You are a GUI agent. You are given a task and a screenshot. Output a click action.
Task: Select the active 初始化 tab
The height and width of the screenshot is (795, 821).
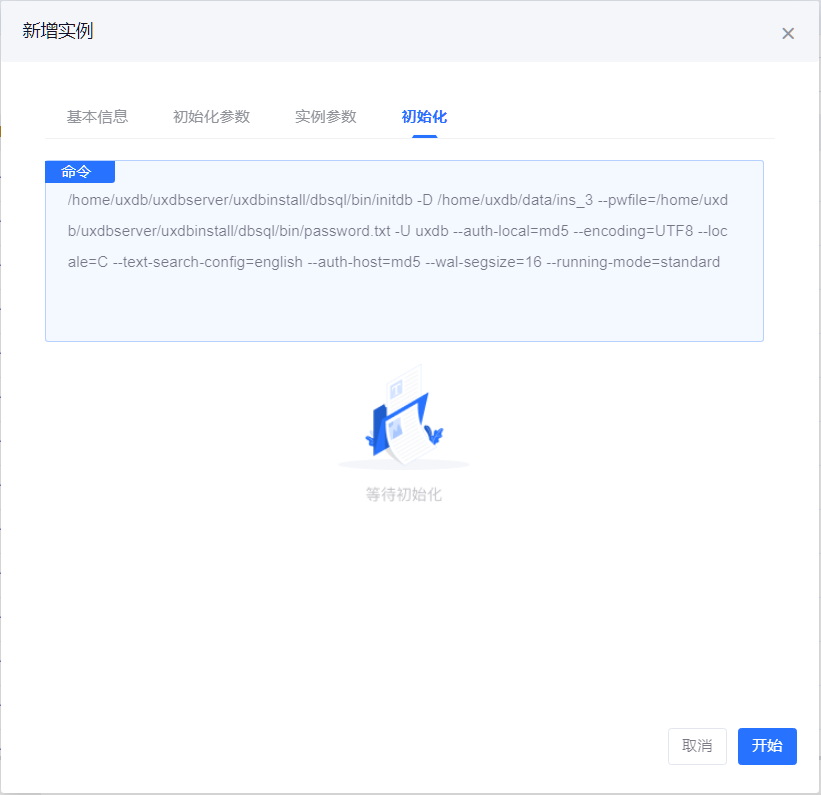pyautogui.click(x=424, y=116)
